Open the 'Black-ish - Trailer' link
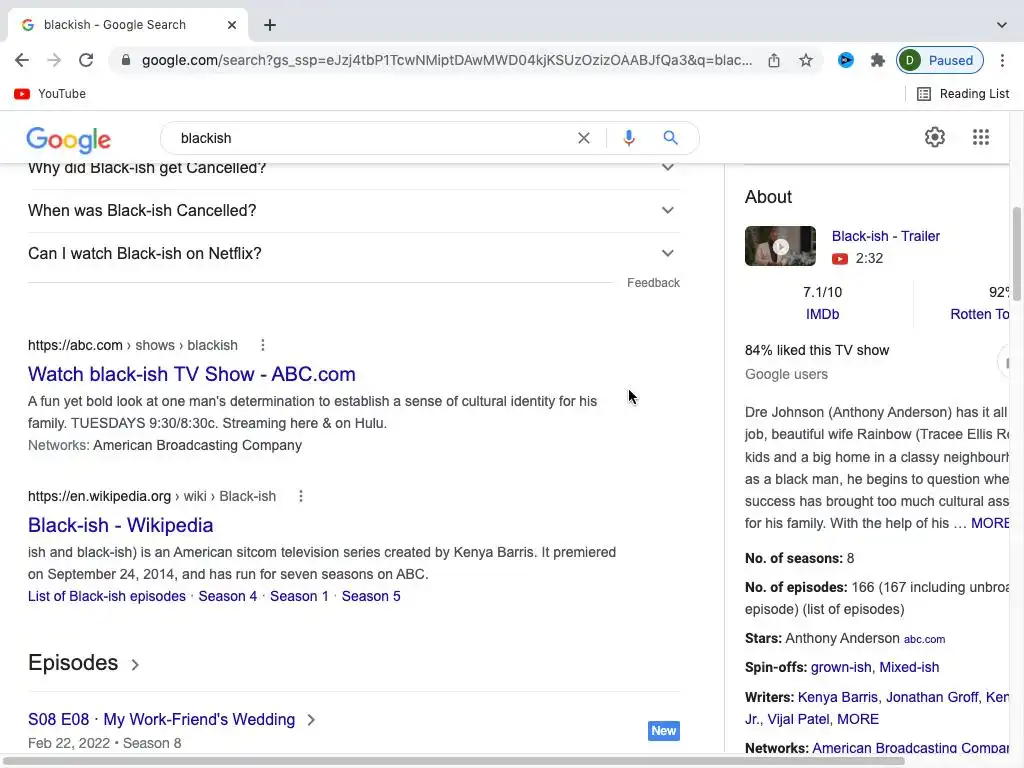The height and width of the screenshot is (768, 1024). click(x=886, y=236)
